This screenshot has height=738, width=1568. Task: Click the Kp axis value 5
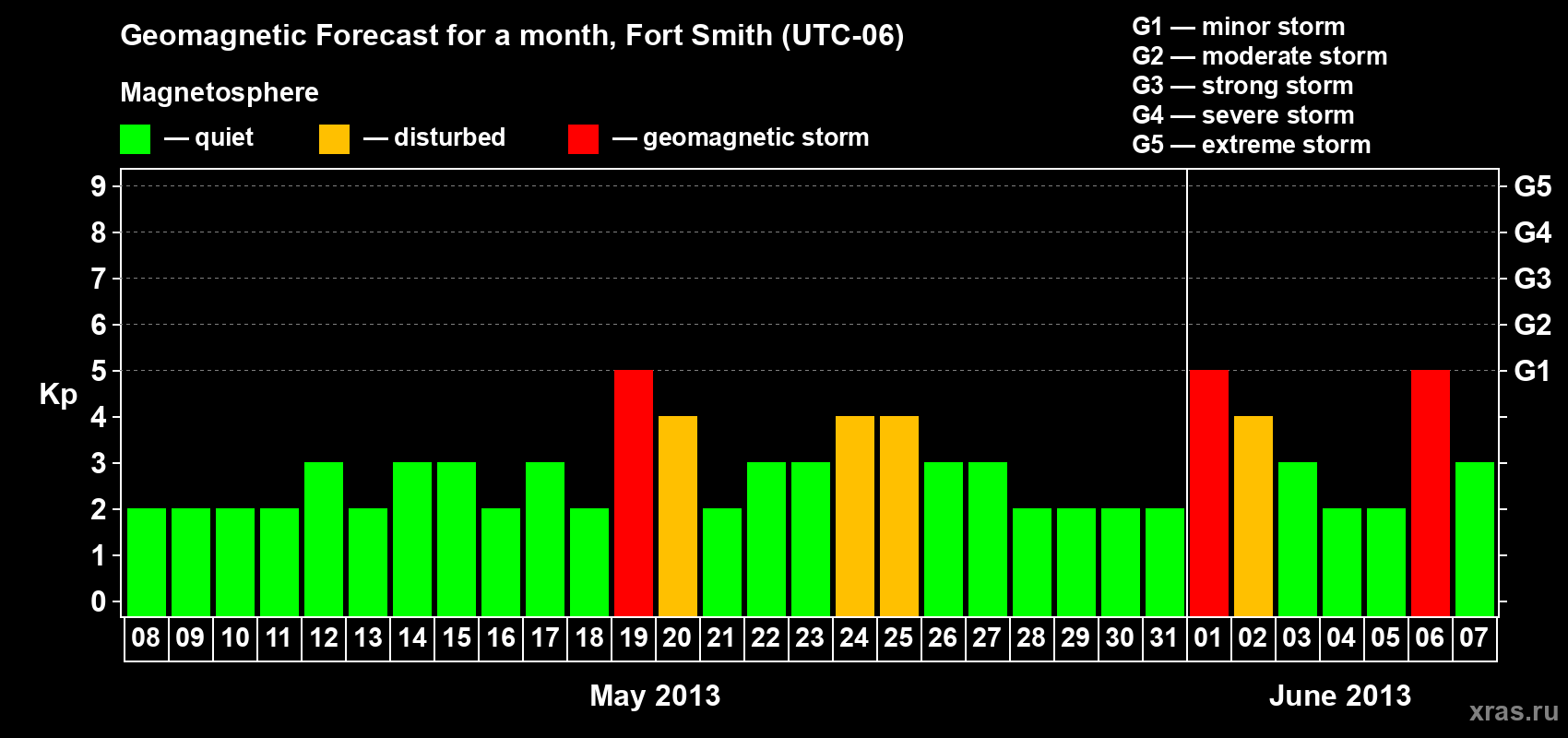tap(99, 371)
